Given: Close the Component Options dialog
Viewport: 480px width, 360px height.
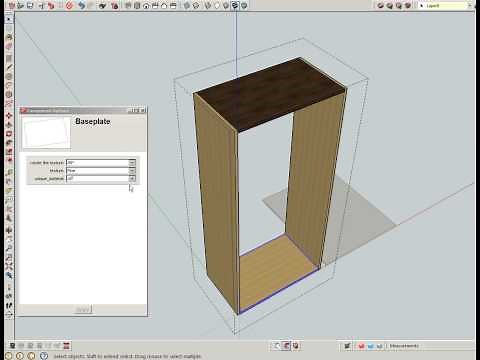Looking at the screenshot, I should pos(143,110).
